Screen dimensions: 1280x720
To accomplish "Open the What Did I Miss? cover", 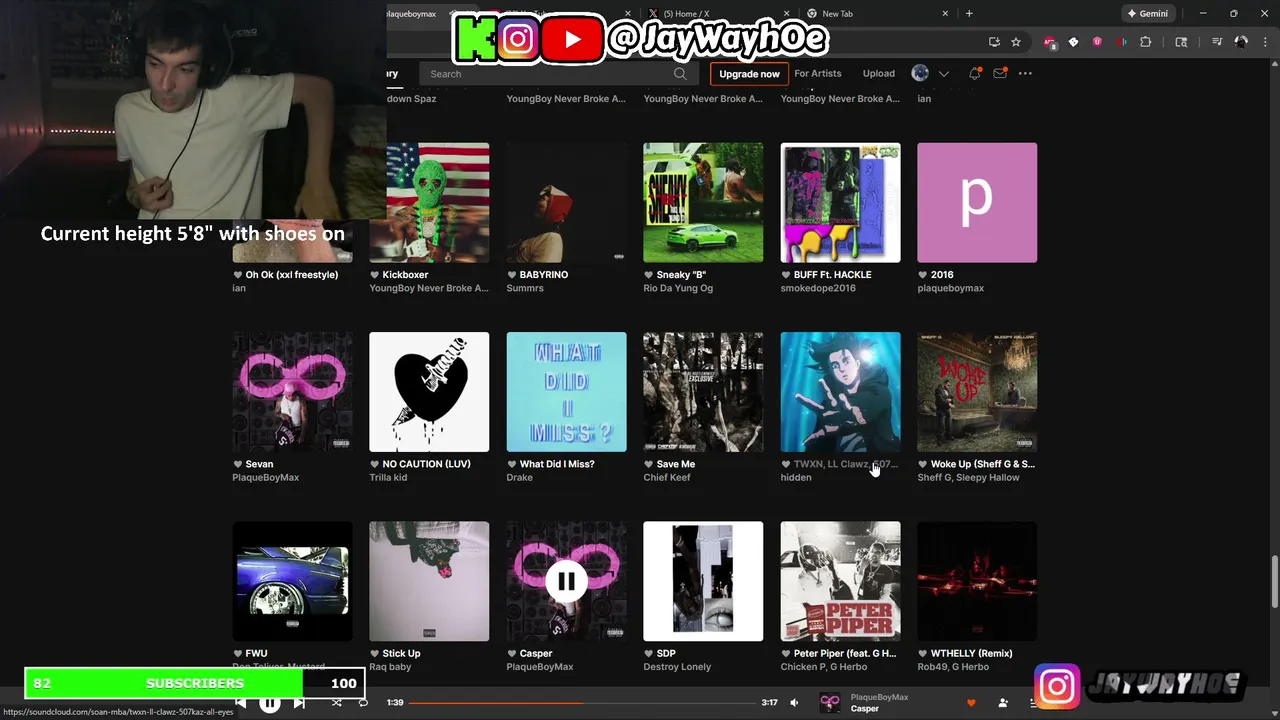I will tap(566, 392).
